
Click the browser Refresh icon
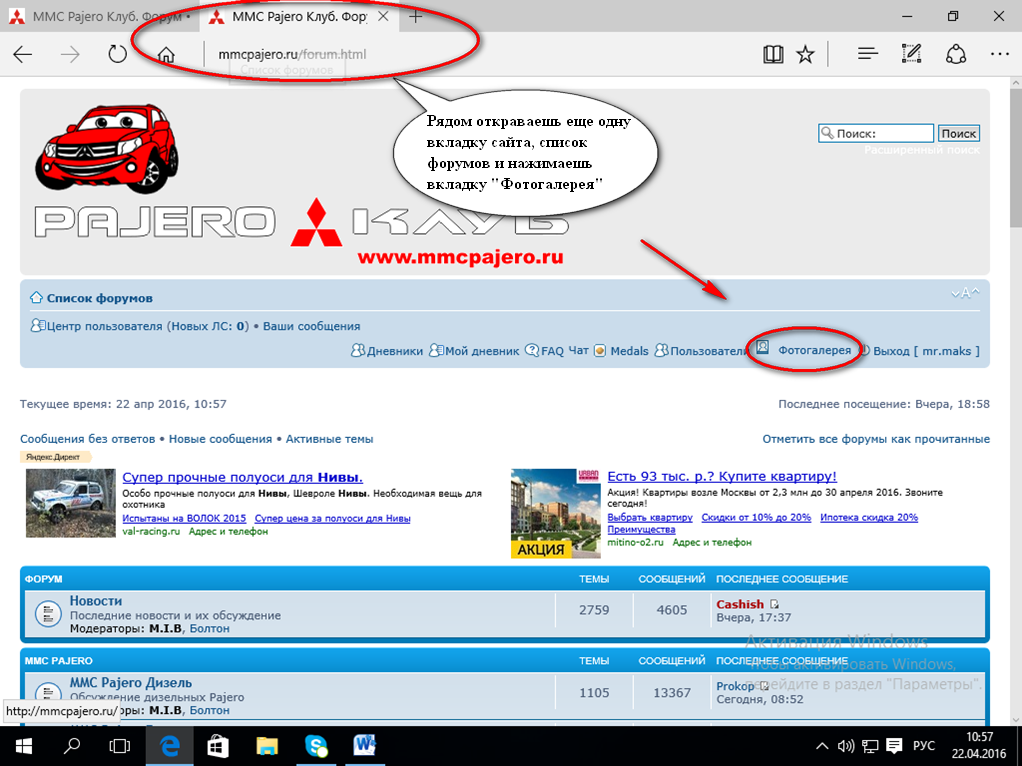(118, 55)
